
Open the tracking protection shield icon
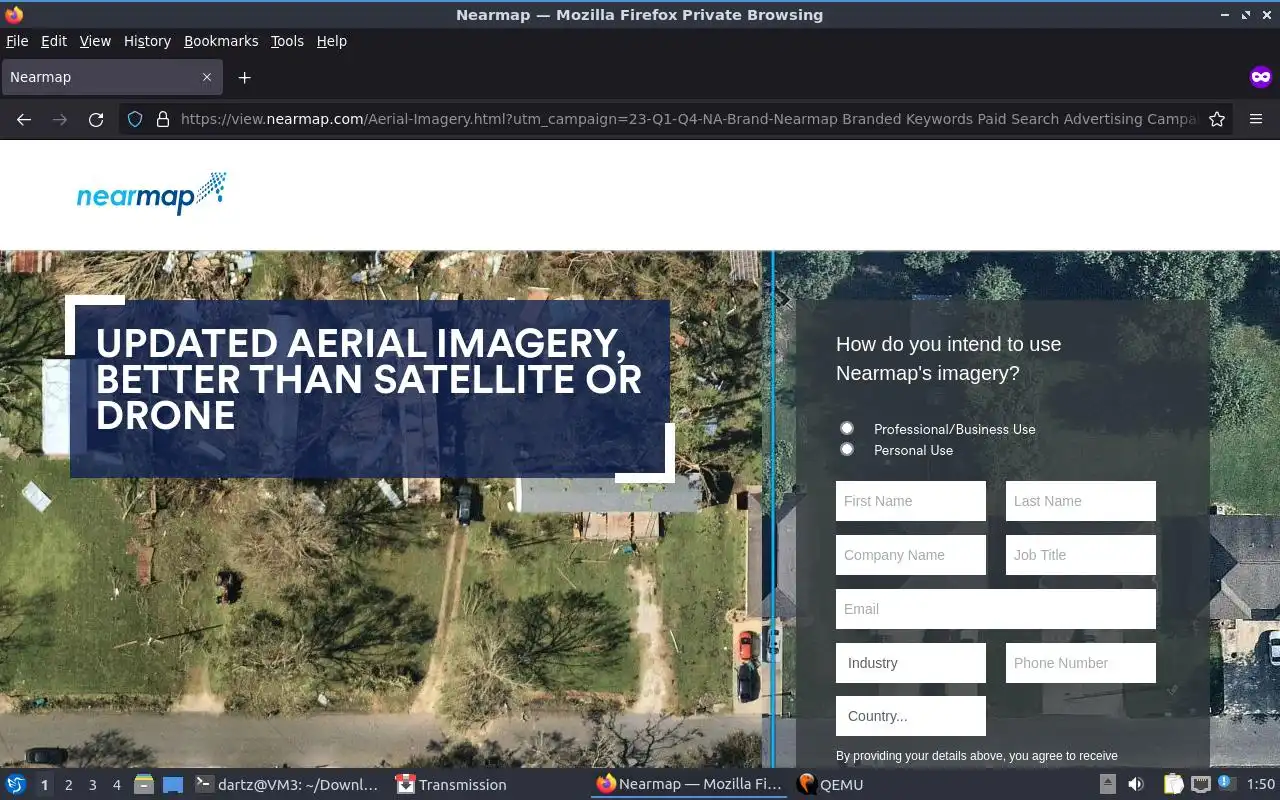pyautogui.click(x=135, y=119)
